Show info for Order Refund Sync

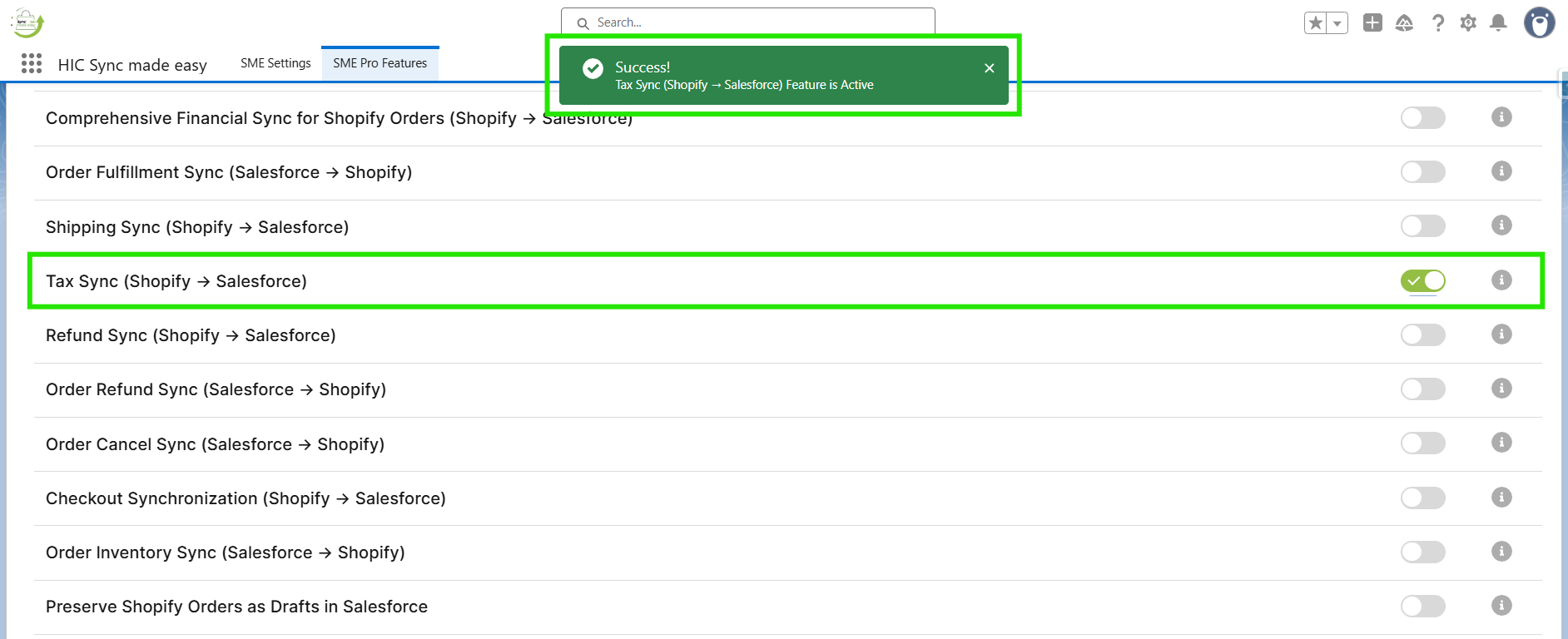click(x=1501, y=389)
